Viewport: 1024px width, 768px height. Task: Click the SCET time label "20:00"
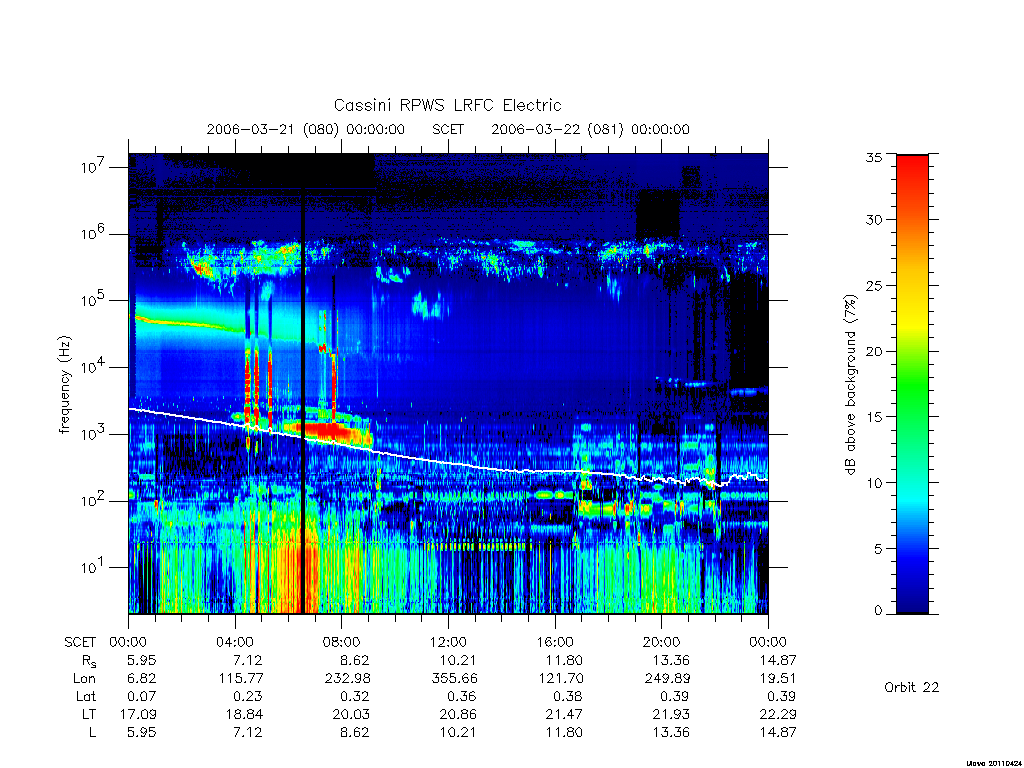(662, 642)
